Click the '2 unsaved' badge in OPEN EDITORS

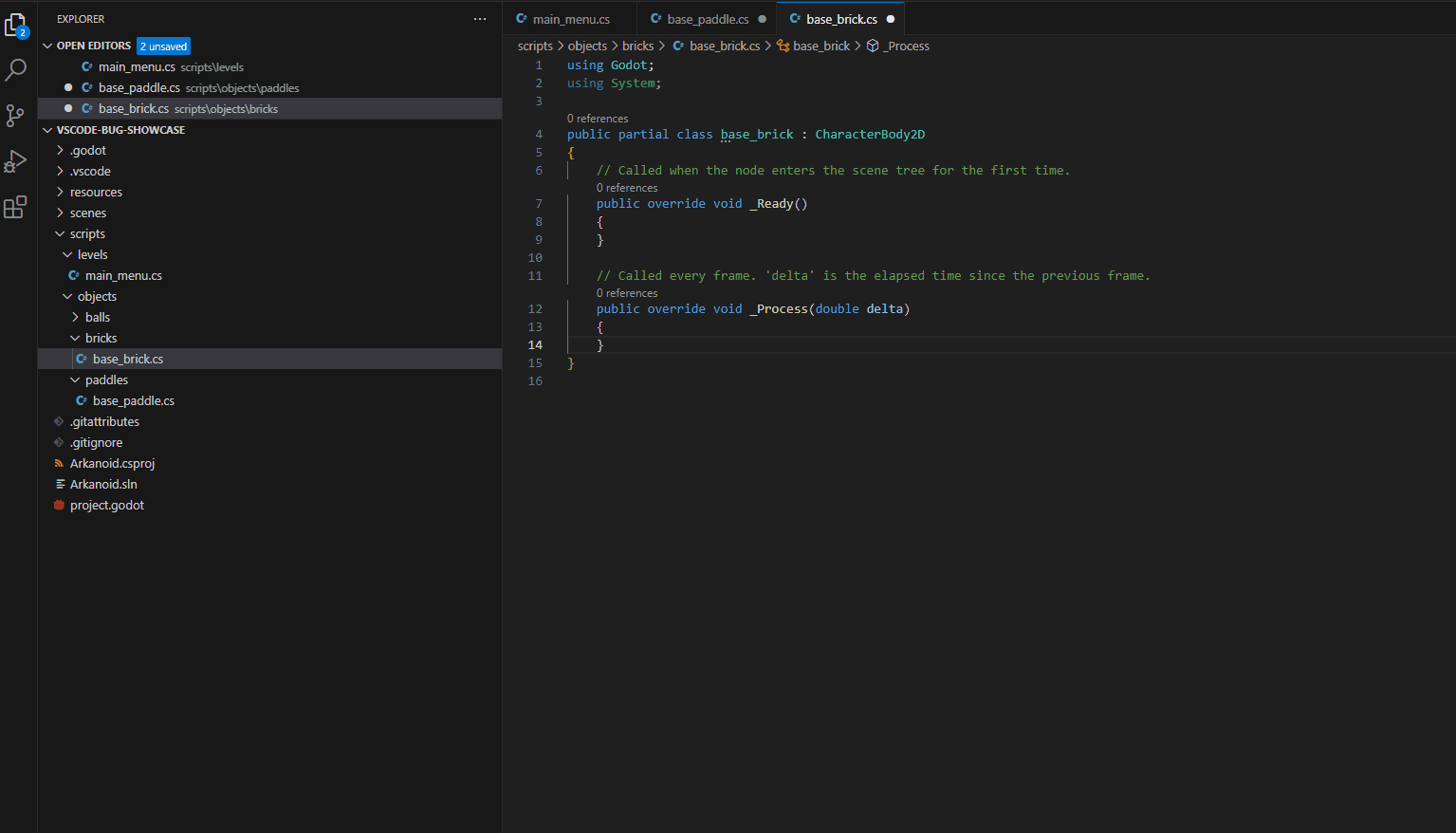pos(163,45)
